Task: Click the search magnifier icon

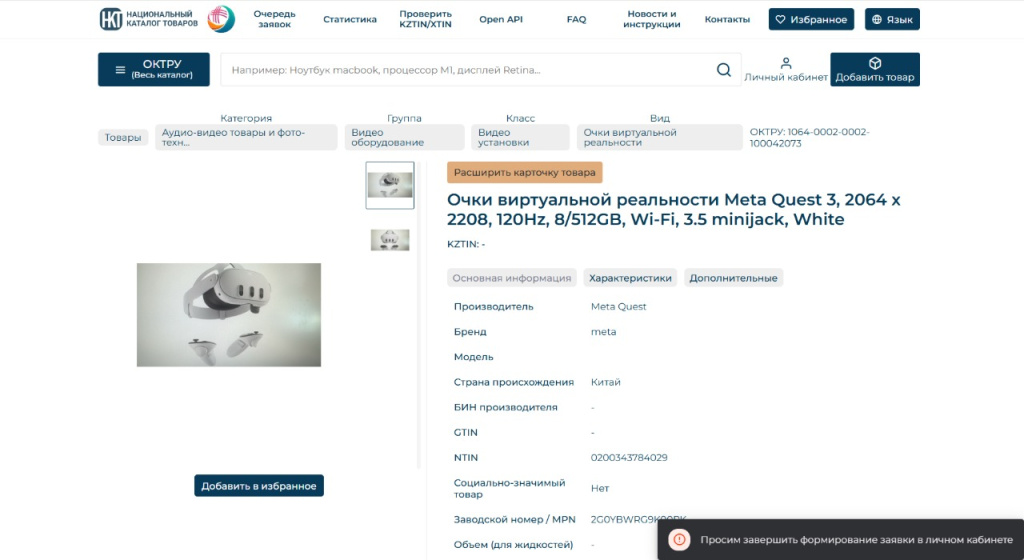Action: [724, 70]
